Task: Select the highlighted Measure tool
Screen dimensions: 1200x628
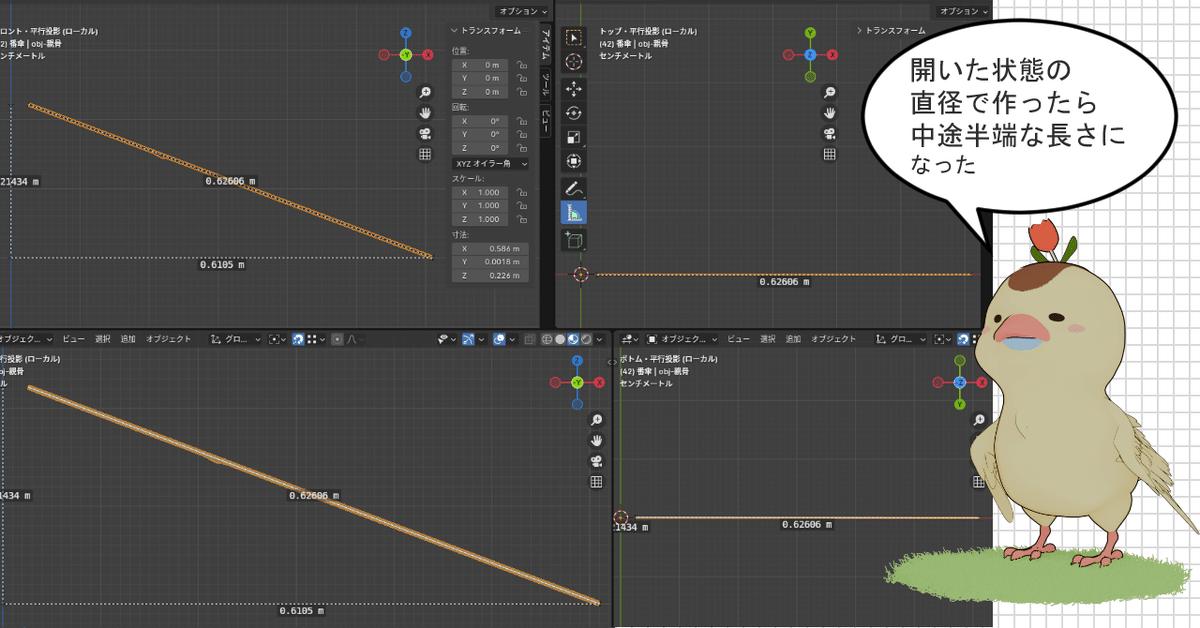Action: 574,212
